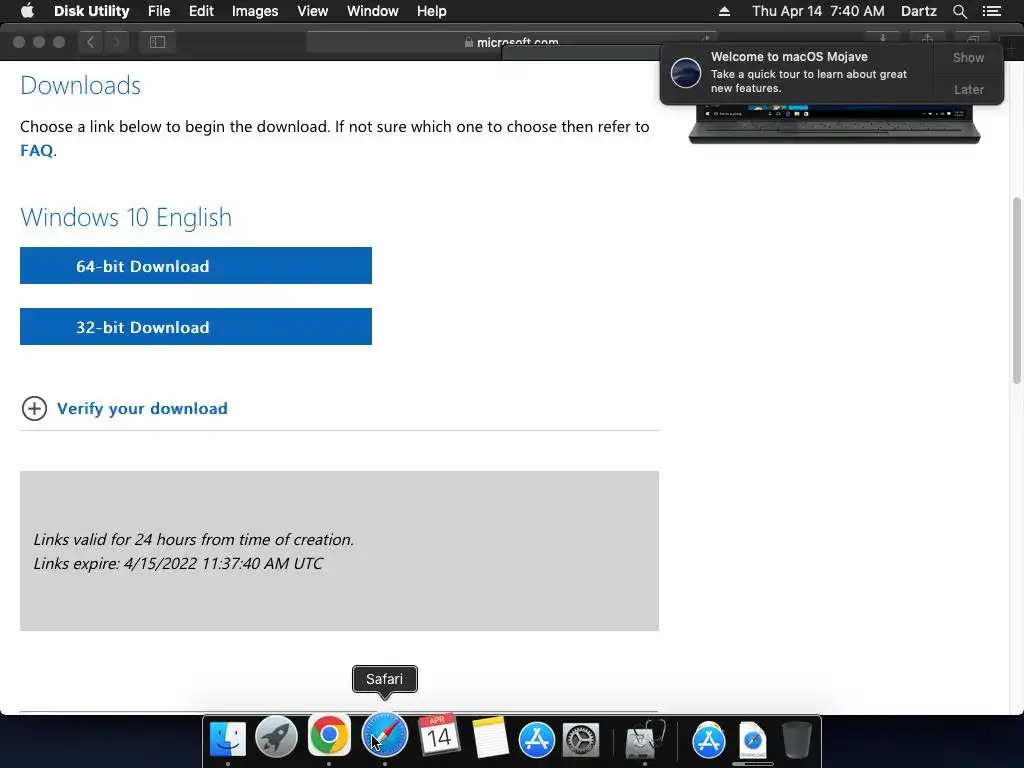Click the macOS Mojave notification icon
This screenshot has height=768, width=1024.
coord(686,72)
